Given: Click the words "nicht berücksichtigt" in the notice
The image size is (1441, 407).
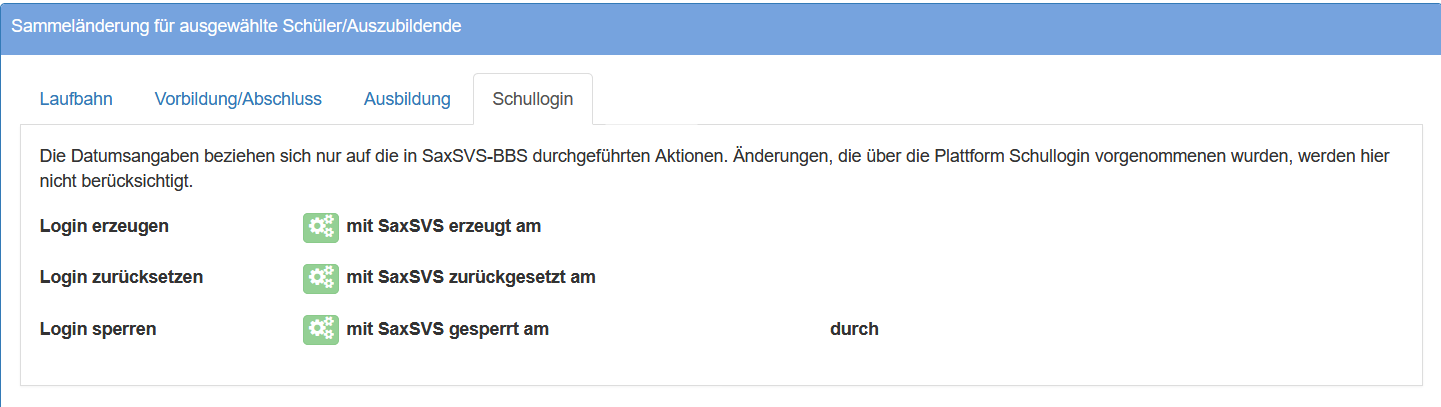Looking at the screenshot, I should (x=114, y=182).
